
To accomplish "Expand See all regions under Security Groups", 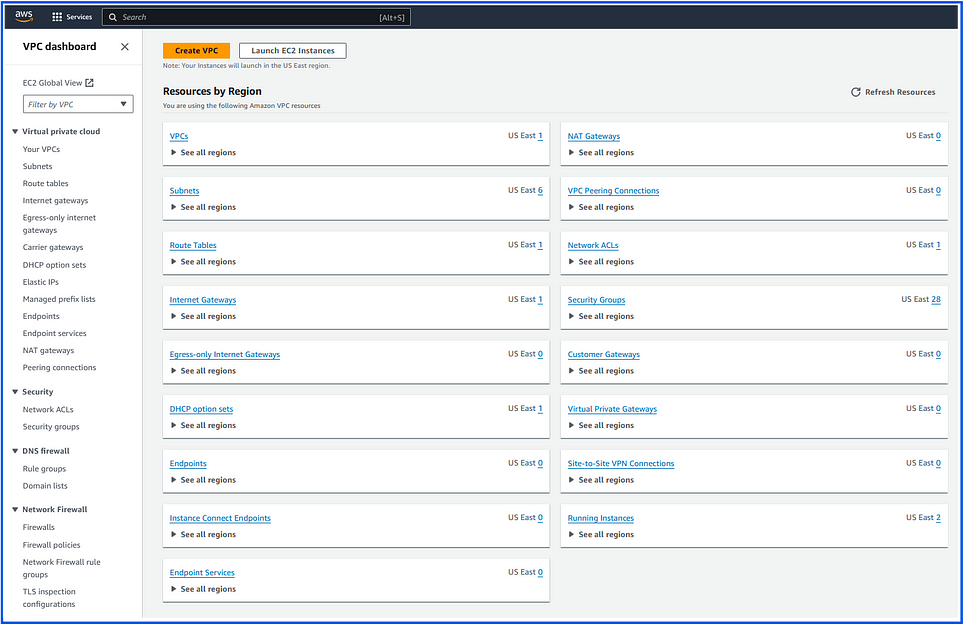I will (x=601, y=316).
